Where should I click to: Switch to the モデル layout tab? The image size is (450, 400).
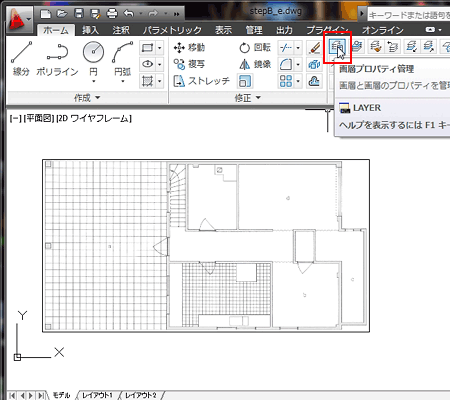coord(62,395)
